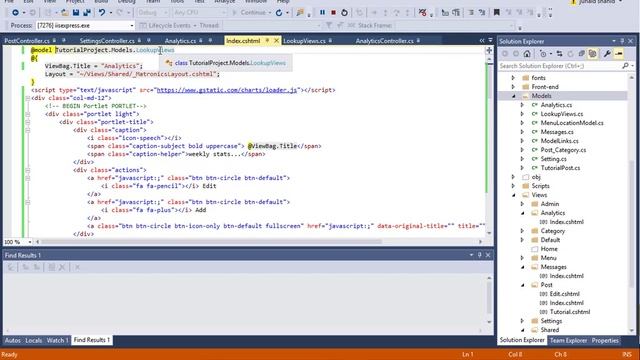The image size is (640, 360).
Task: Click the Navigate Backward arrow icon
Action: pos(15,13)
